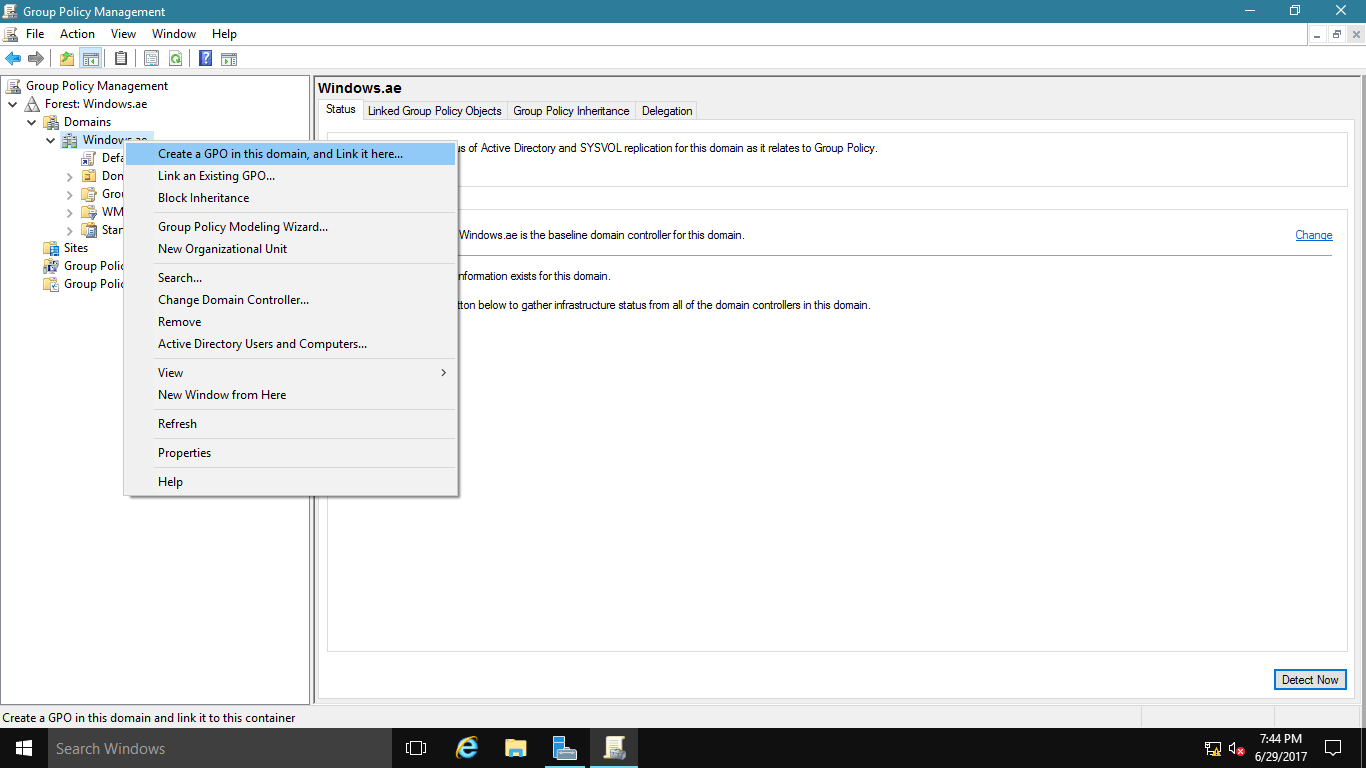This screenshot has height=768, width=1366.
Task: Expand the WMI Filters tree node
Action: (x=68, y=212)
